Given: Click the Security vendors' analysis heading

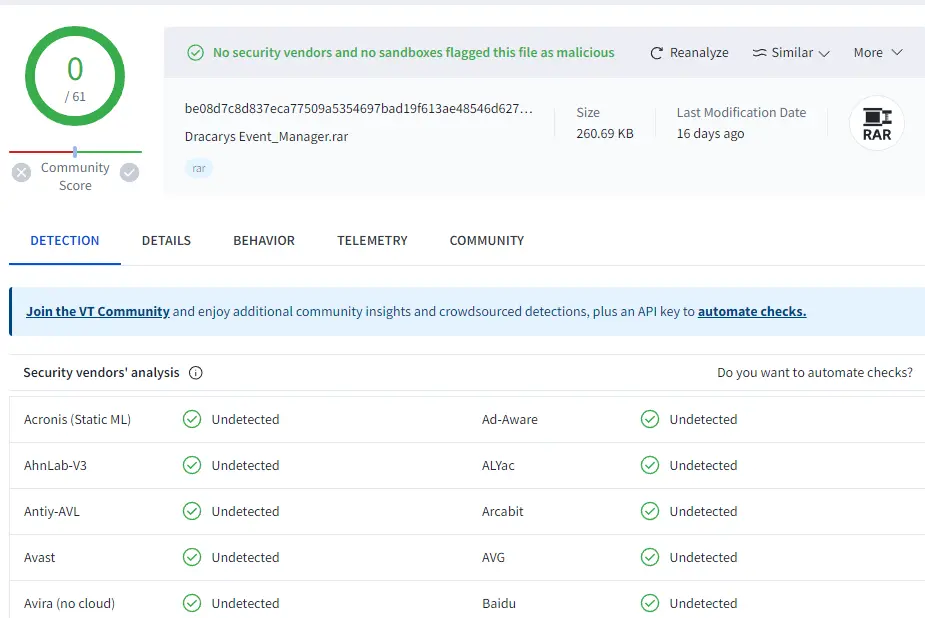Looking at the screenshot, I should 101,373.
